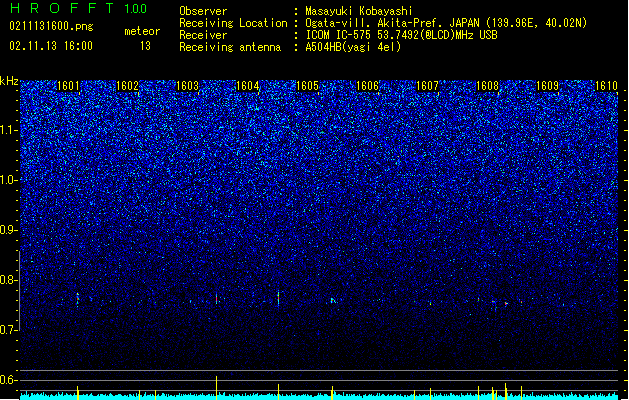This screenshot has height=400, width=629.
Task: Click the ICOM IC-575 receiver description
Action: click(x=401, y=35)
